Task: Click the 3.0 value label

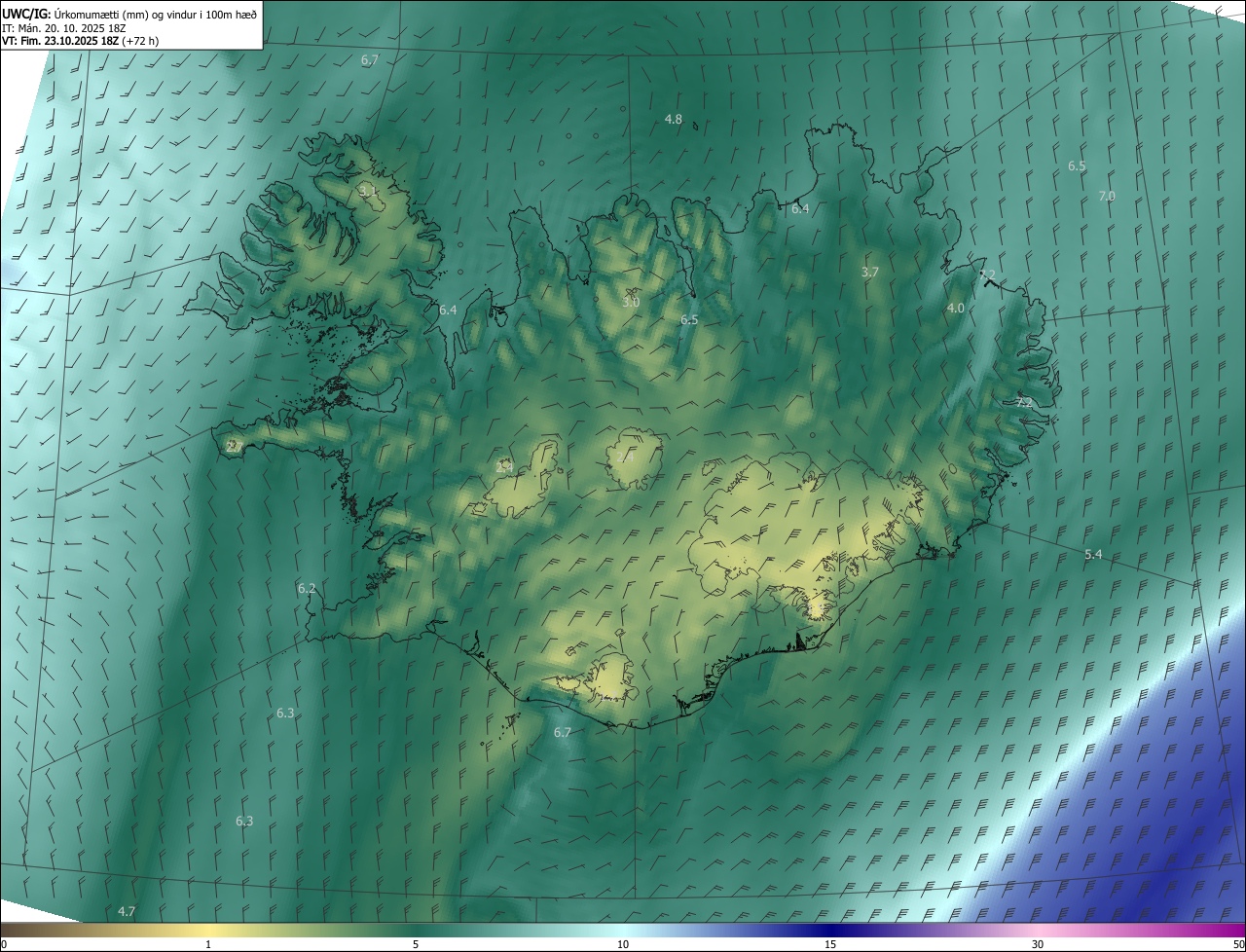Action: [631, 303]
